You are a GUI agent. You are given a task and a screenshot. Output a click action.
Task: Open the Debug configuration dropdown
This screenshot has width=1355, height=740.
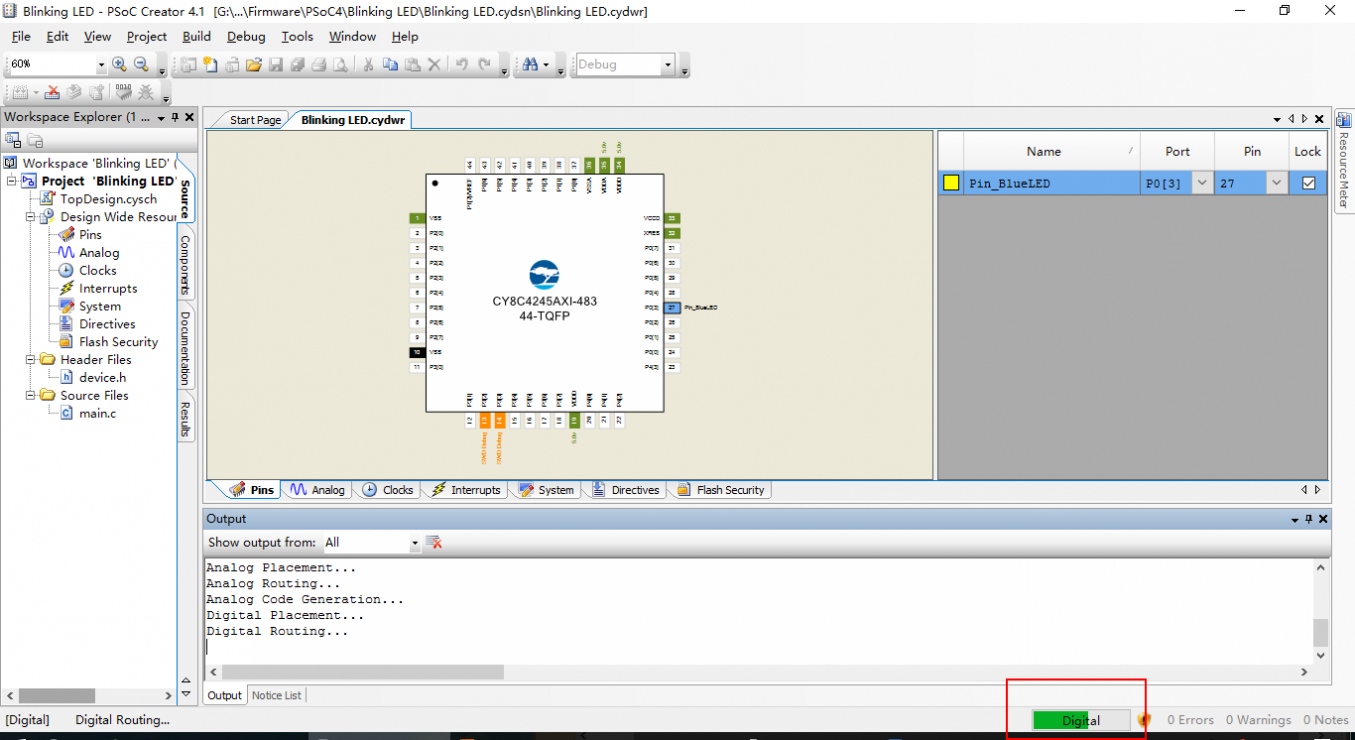click(668, 65)
